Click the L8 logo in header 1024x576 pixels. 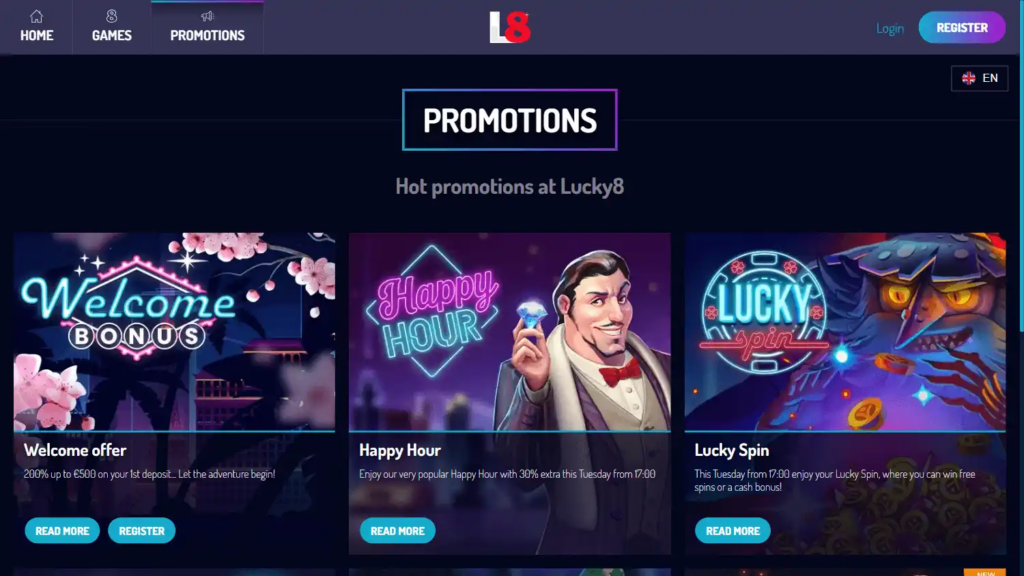point(510,27)
